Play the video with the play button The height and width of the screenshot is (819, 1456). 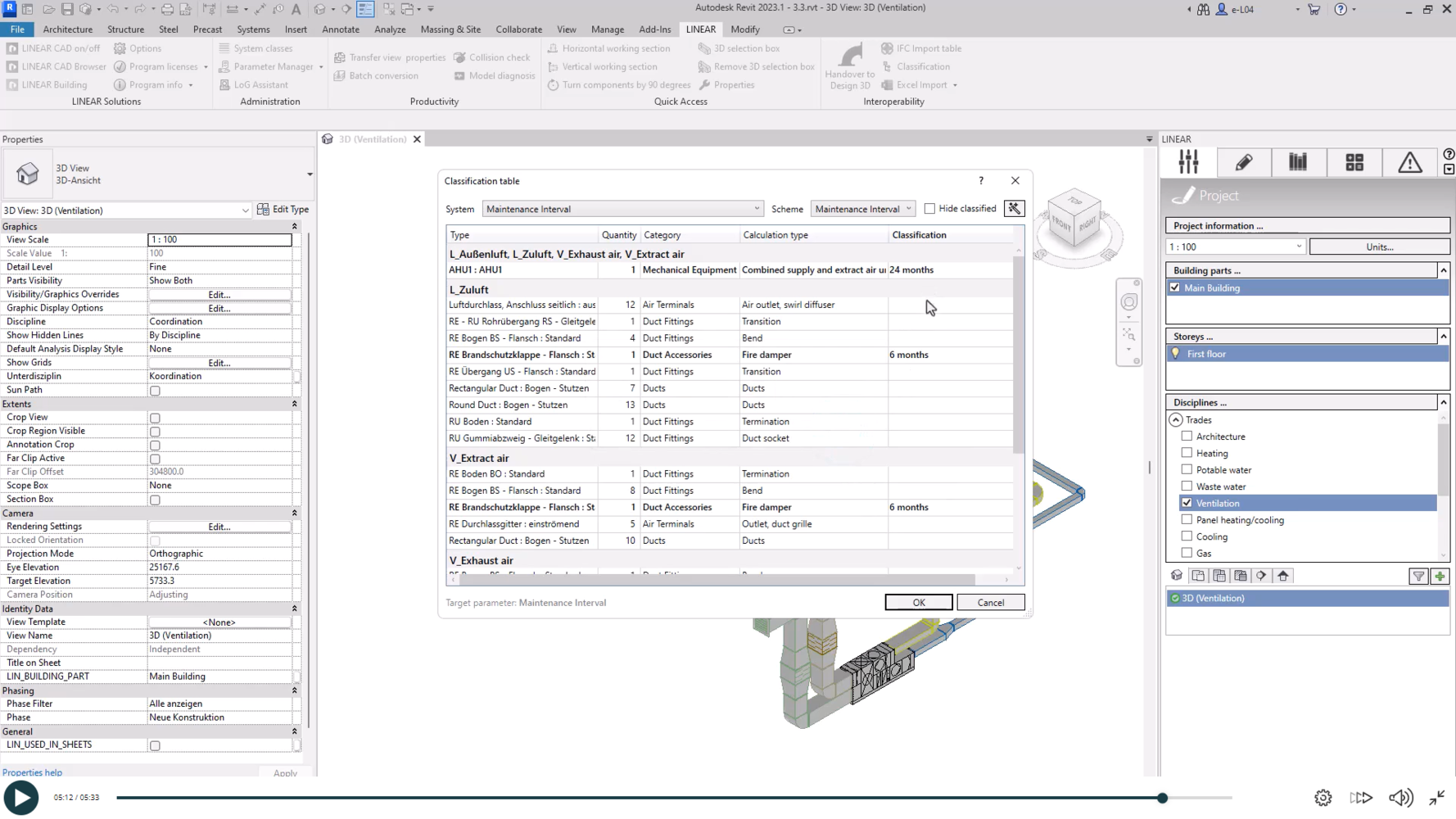coord(21,798)
